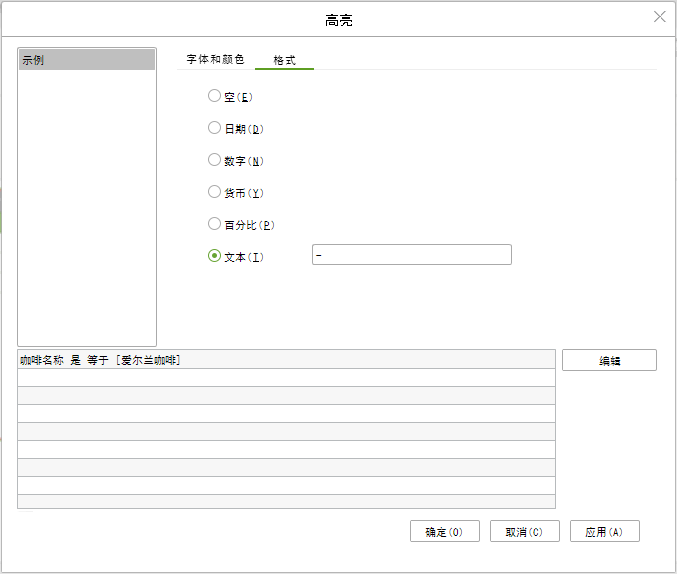Focus the text format input field
This screenshot has width=677, height=574.
click(x=411, y=255)
